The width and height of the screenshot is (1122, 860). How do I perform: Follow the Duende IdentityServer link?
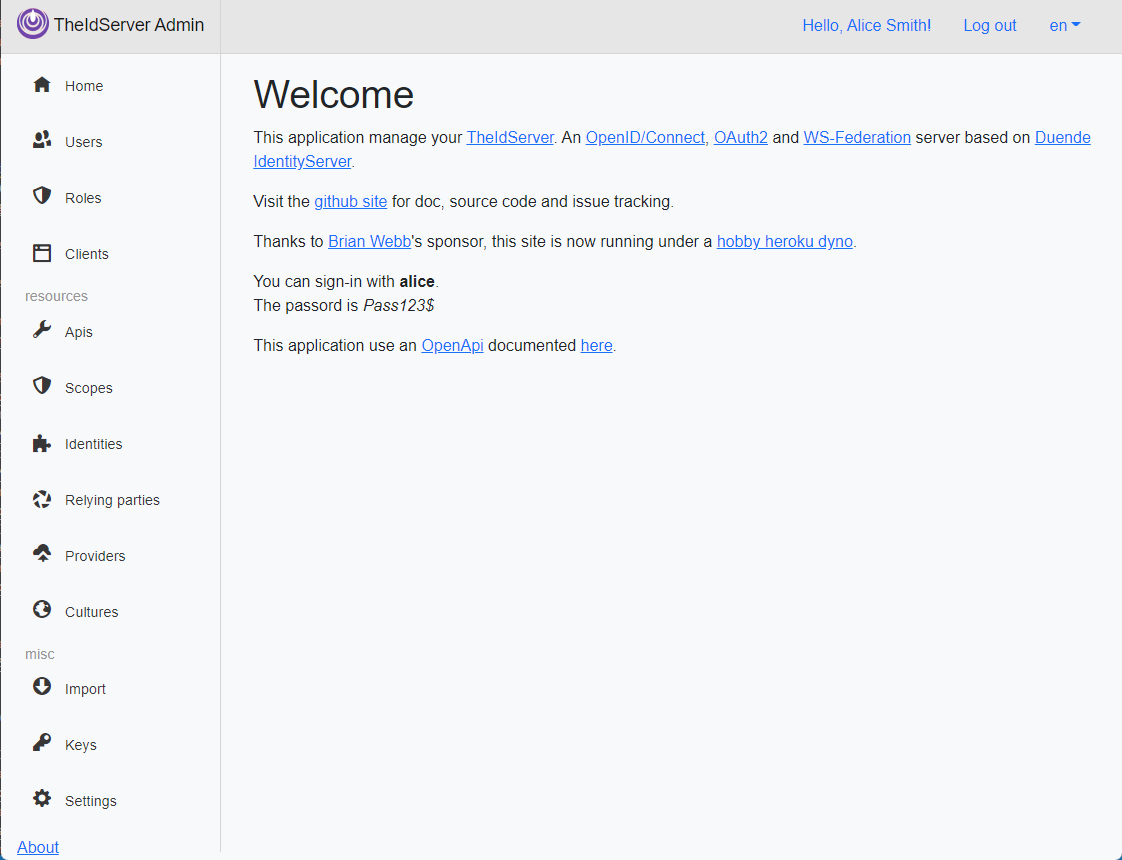[1063, 137]
